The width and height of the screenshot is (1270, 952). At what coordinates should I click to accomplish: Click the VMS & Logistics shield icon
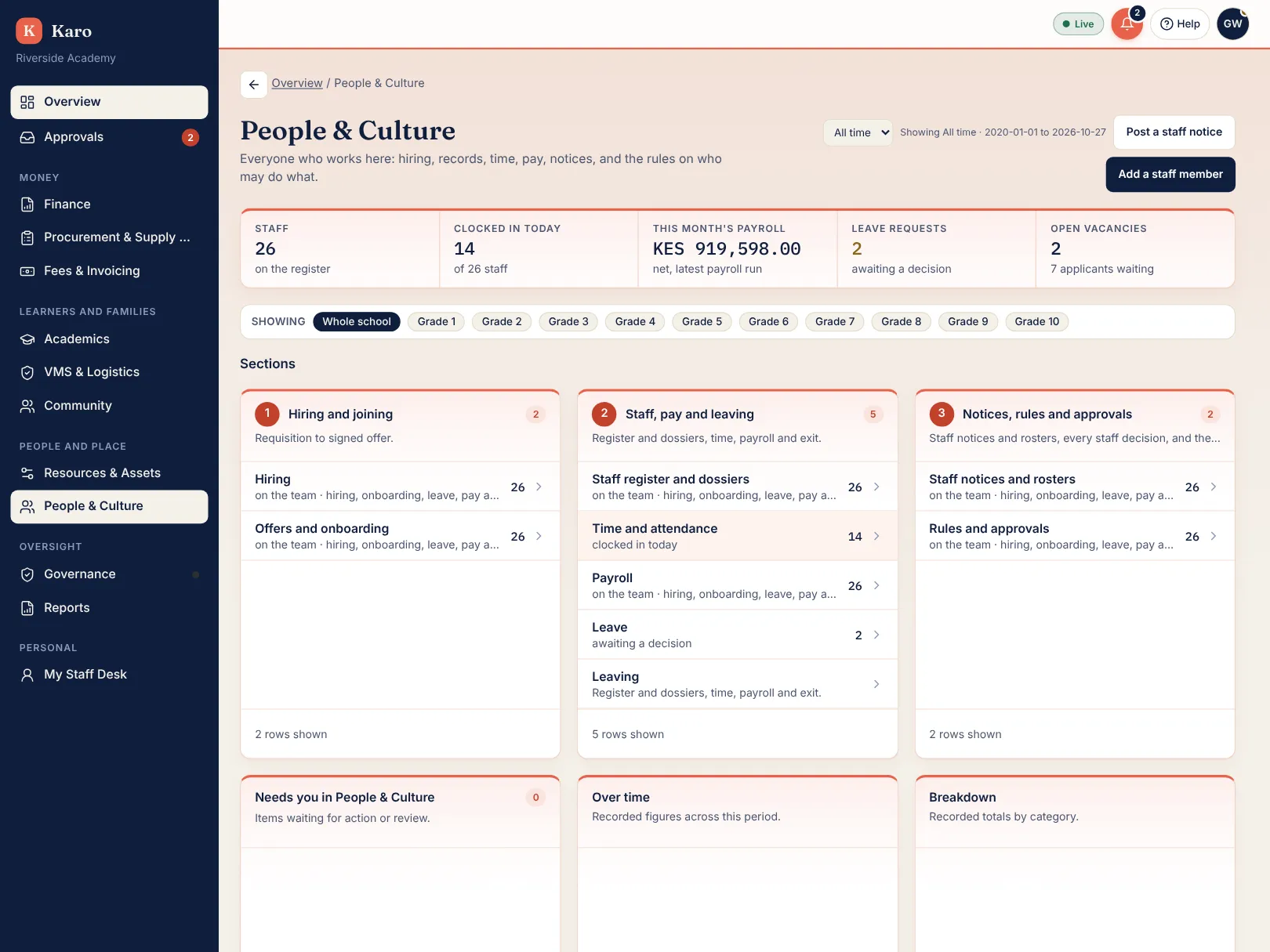pyautogui.click(x=27, y=372)
